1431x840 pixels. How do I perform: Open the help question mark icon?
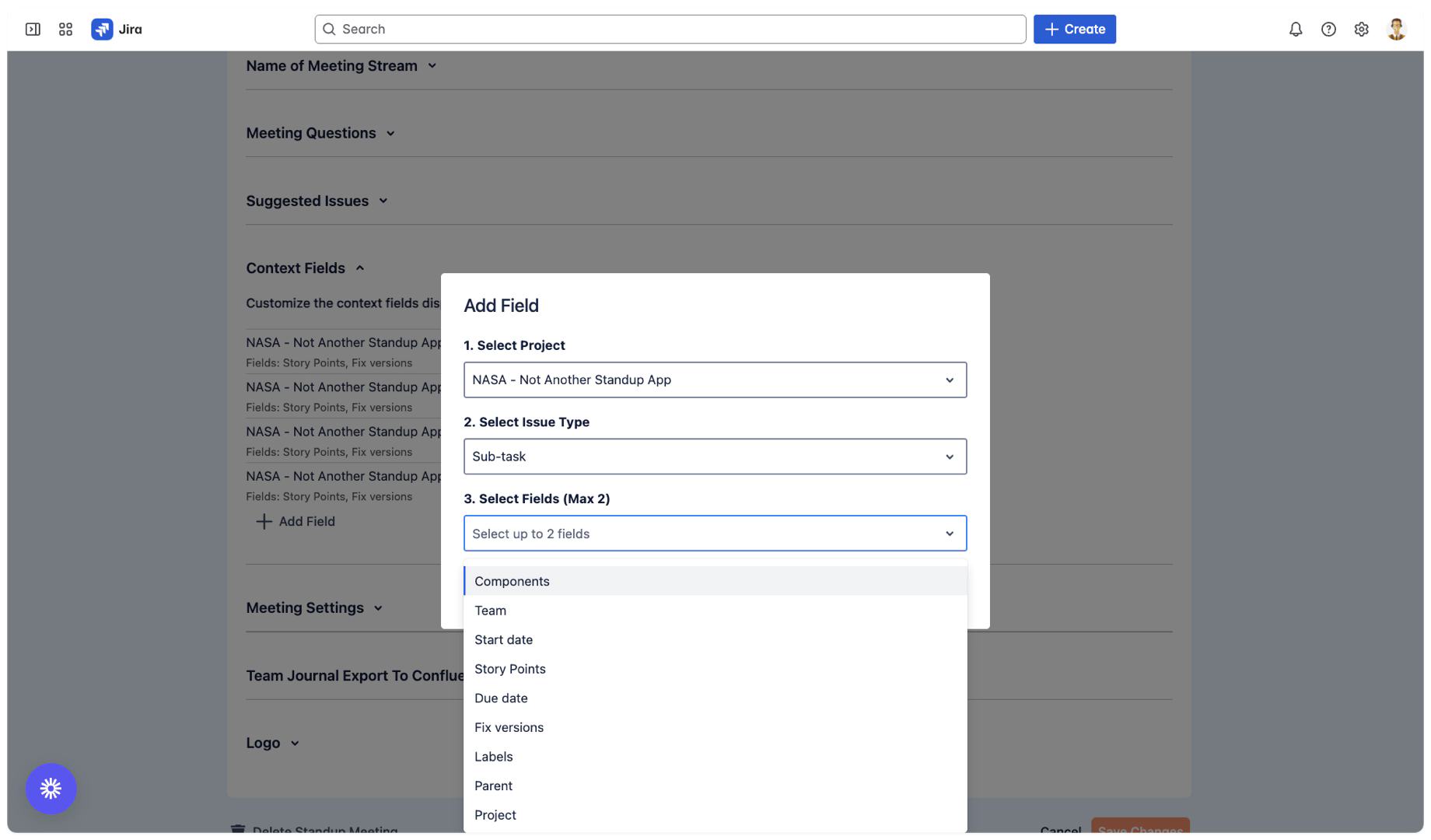pyautogui.click(x=1328, y=29)
